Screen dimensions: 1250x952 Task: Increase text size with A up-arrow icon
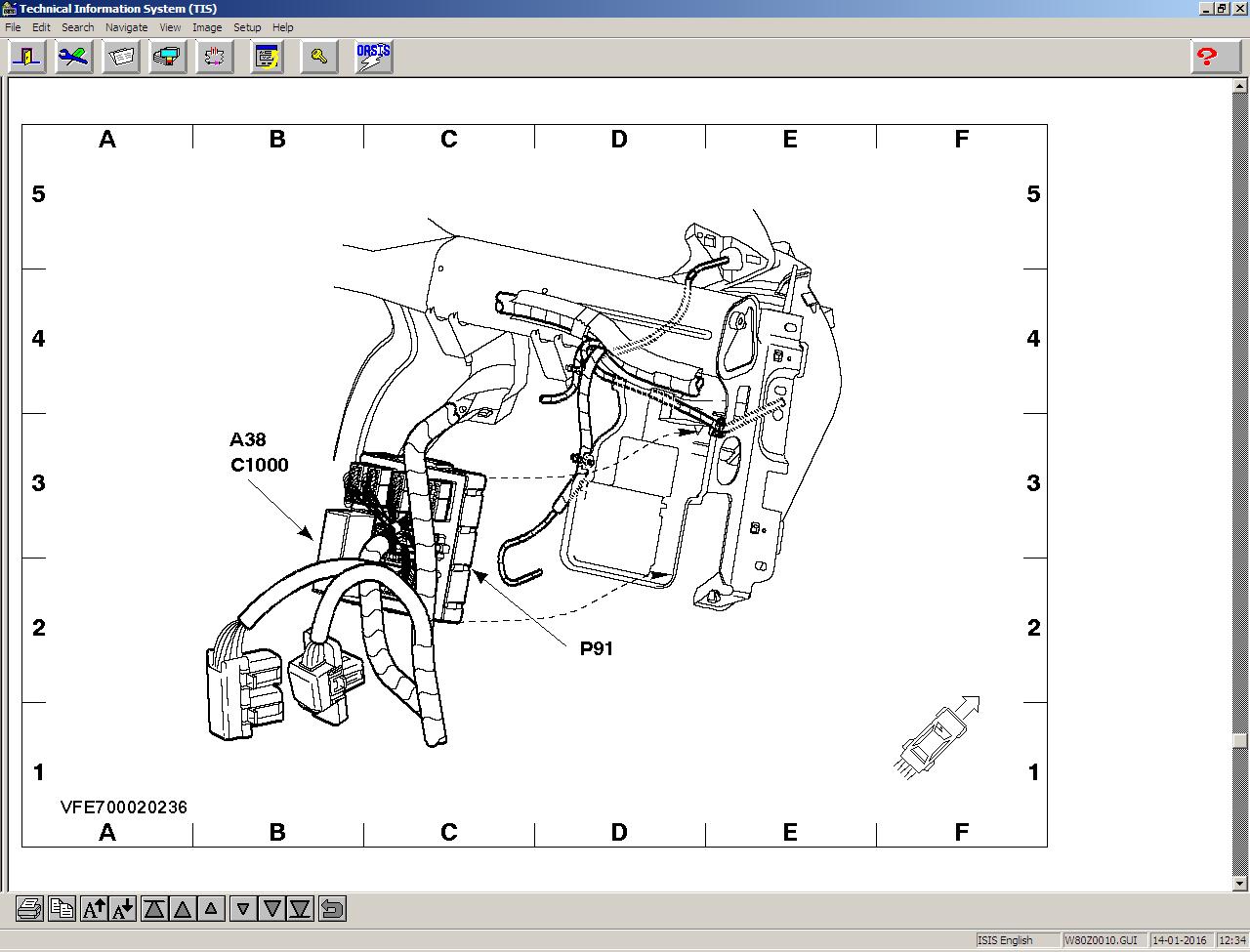[x=94, y=909]
